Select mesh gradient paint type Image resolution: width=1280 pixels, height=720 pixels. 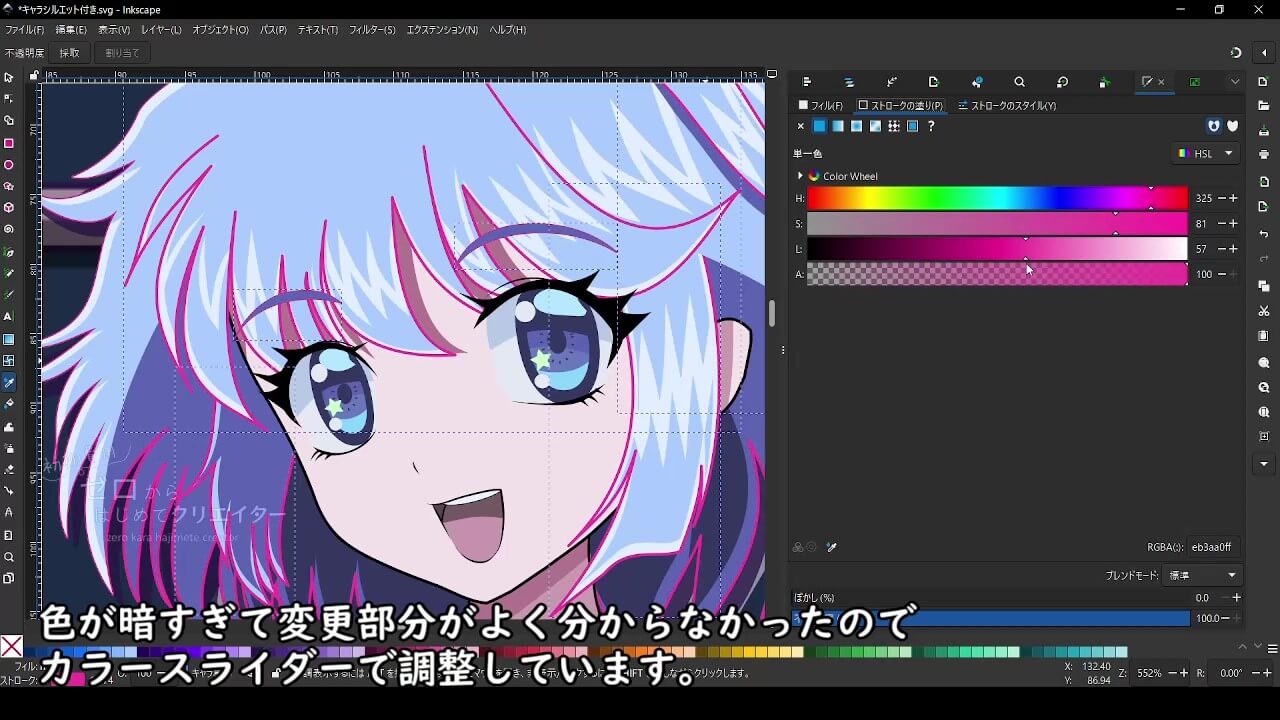(875, 126)
